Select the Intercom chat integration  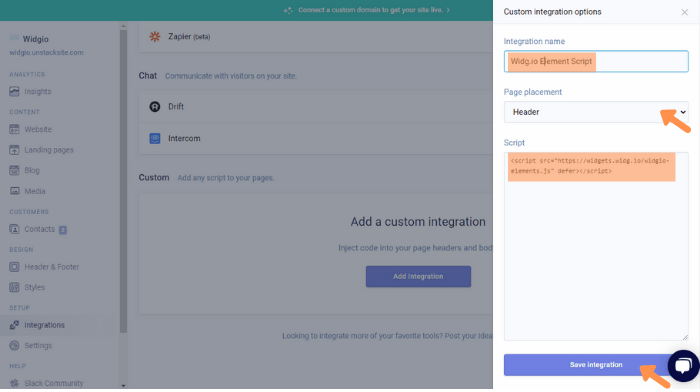tap(316, 138)
